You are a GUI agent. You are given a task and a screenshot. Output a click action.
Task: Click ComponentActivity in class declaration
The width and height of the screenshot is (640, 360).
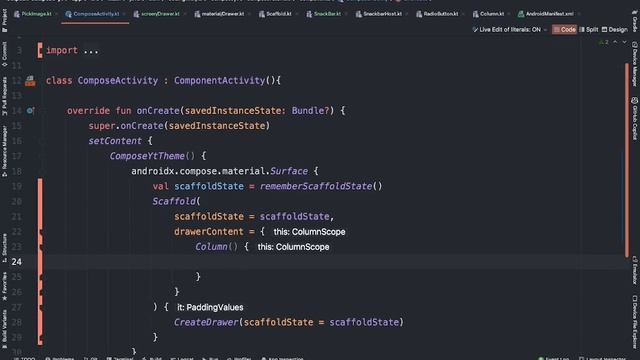[220, 81]
